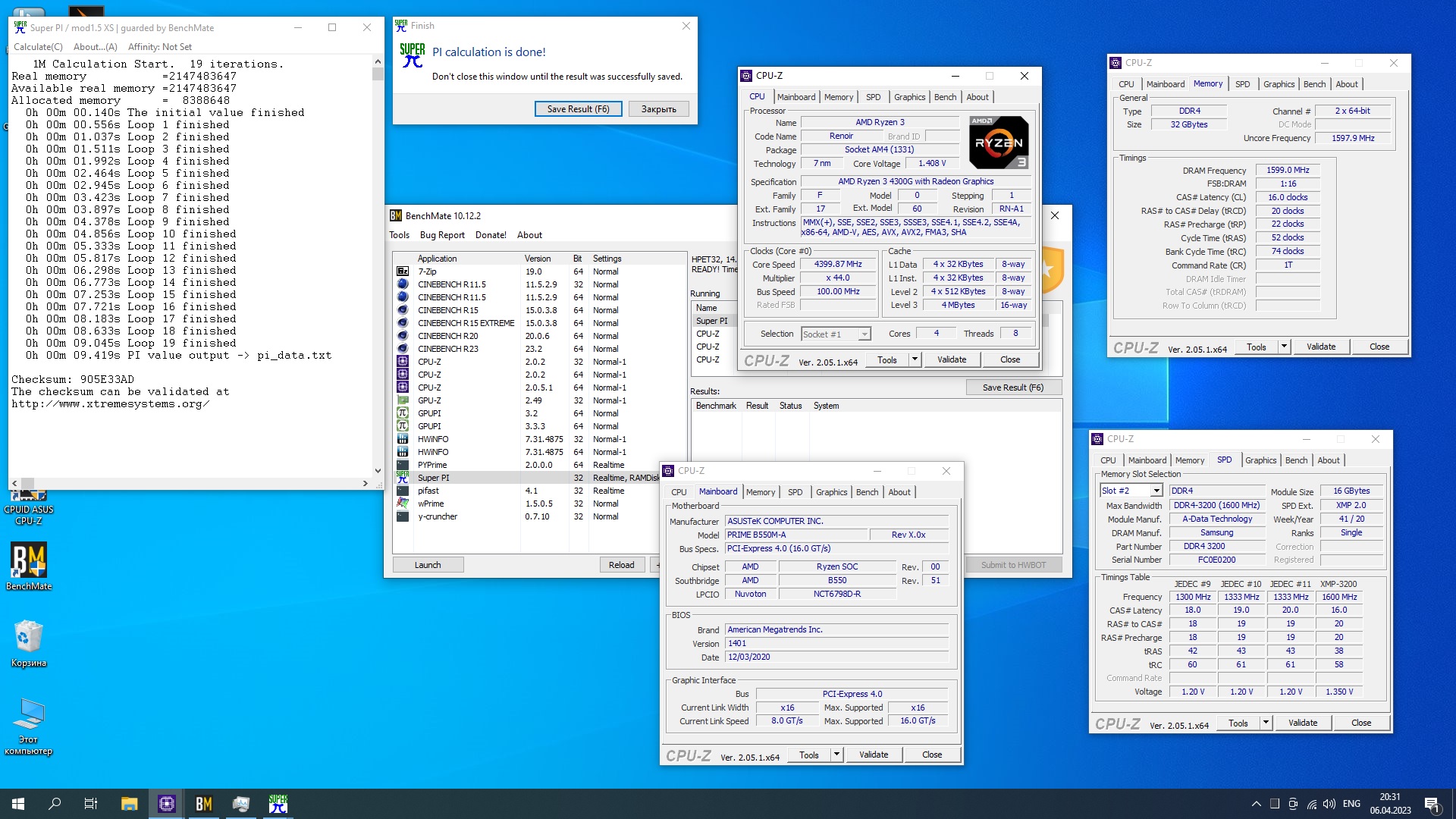Switch to BenchMate taskbar icon
The width and height of the screenshot is (1456, 819).
[204, 804]
